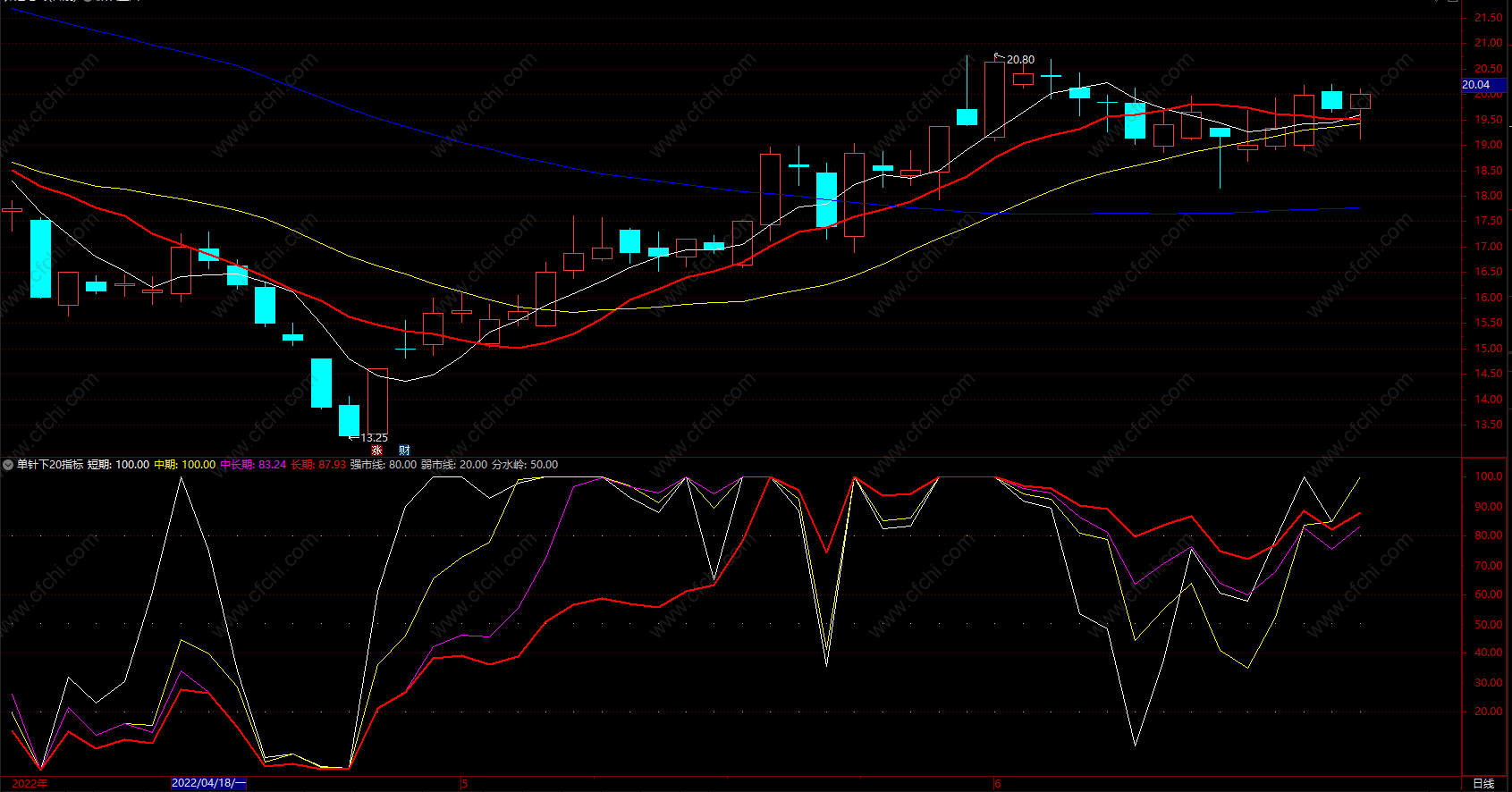Click the 21.00 price axis label
The image size is (1512, 792).
point(1489,43)
